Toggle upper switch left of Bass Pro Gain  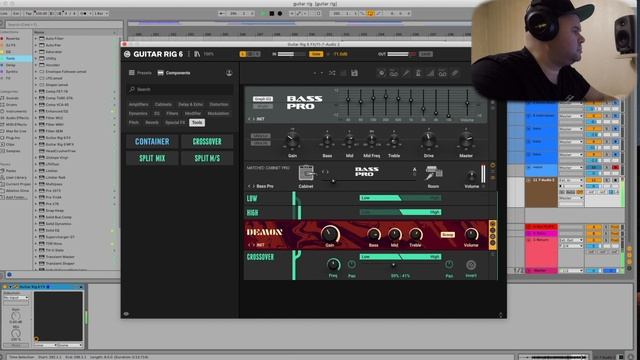[260, 136]
